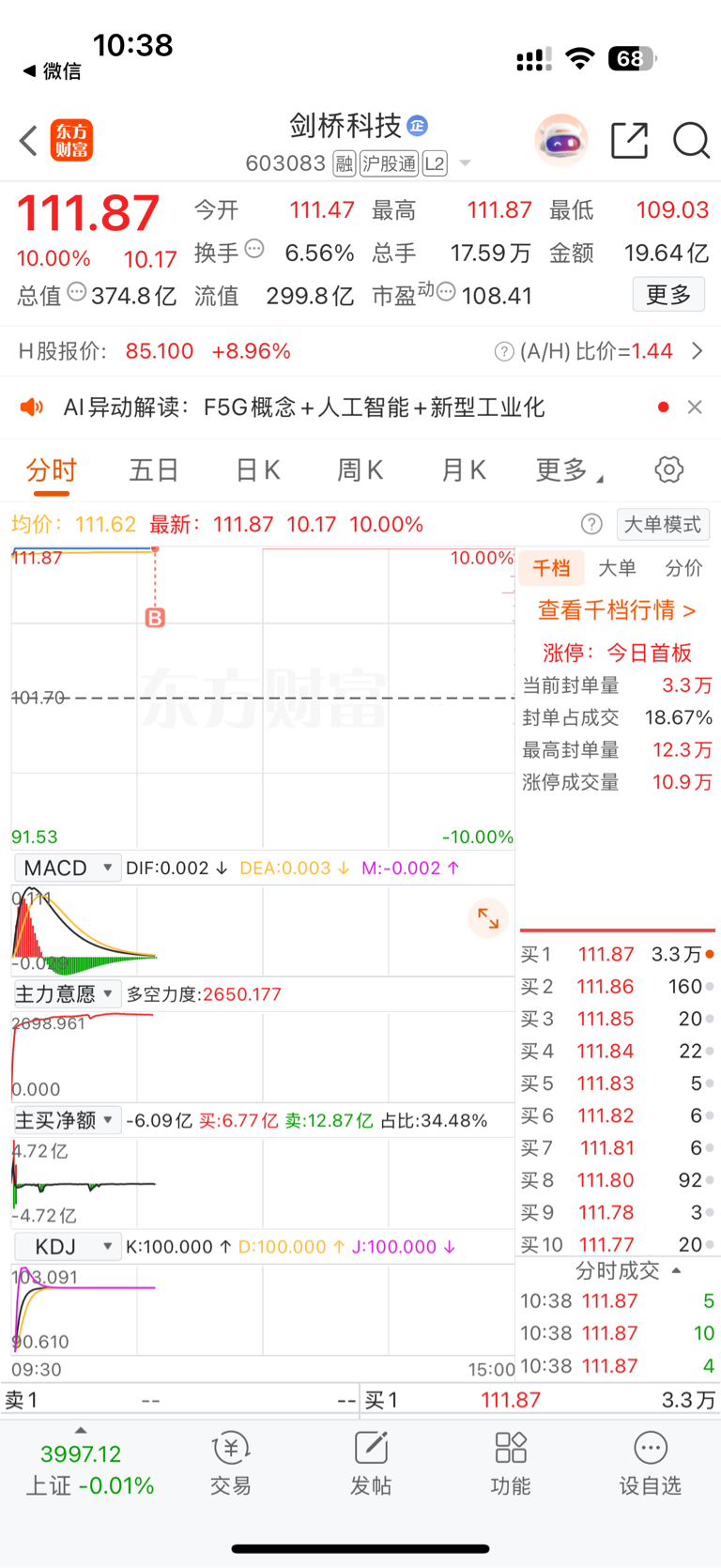Tap the 涨停: 今日首板 label
Image resolution: width=721 pixels, height=1568 pixels.
617,653
